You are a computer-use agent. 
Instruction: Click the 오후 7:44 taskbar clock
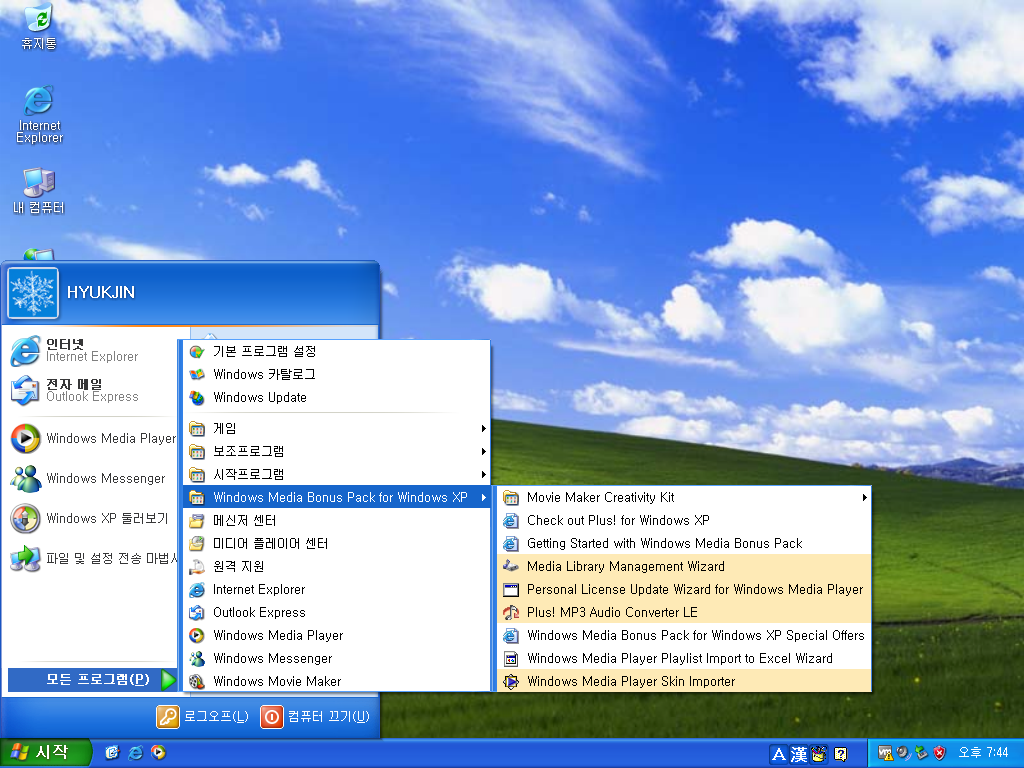[x=982, y=752]
